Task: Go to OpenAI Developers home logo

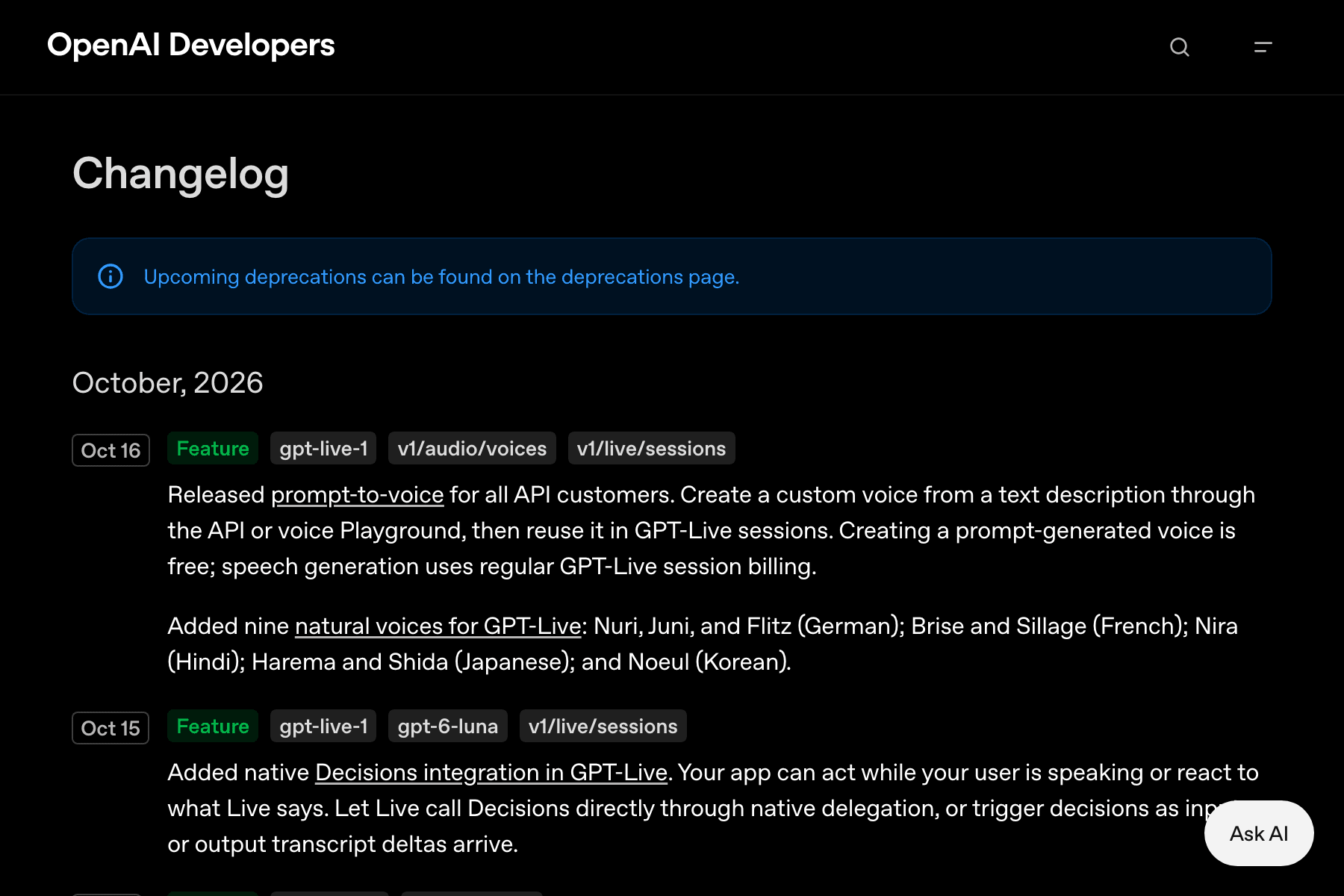Action: tap(191, 45)
